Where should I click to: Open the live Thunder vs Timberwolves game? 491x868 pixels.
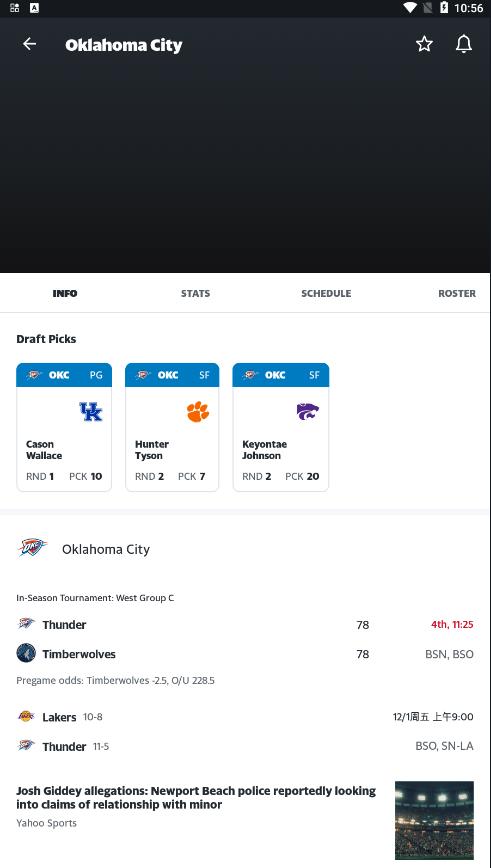pos(245,639)
